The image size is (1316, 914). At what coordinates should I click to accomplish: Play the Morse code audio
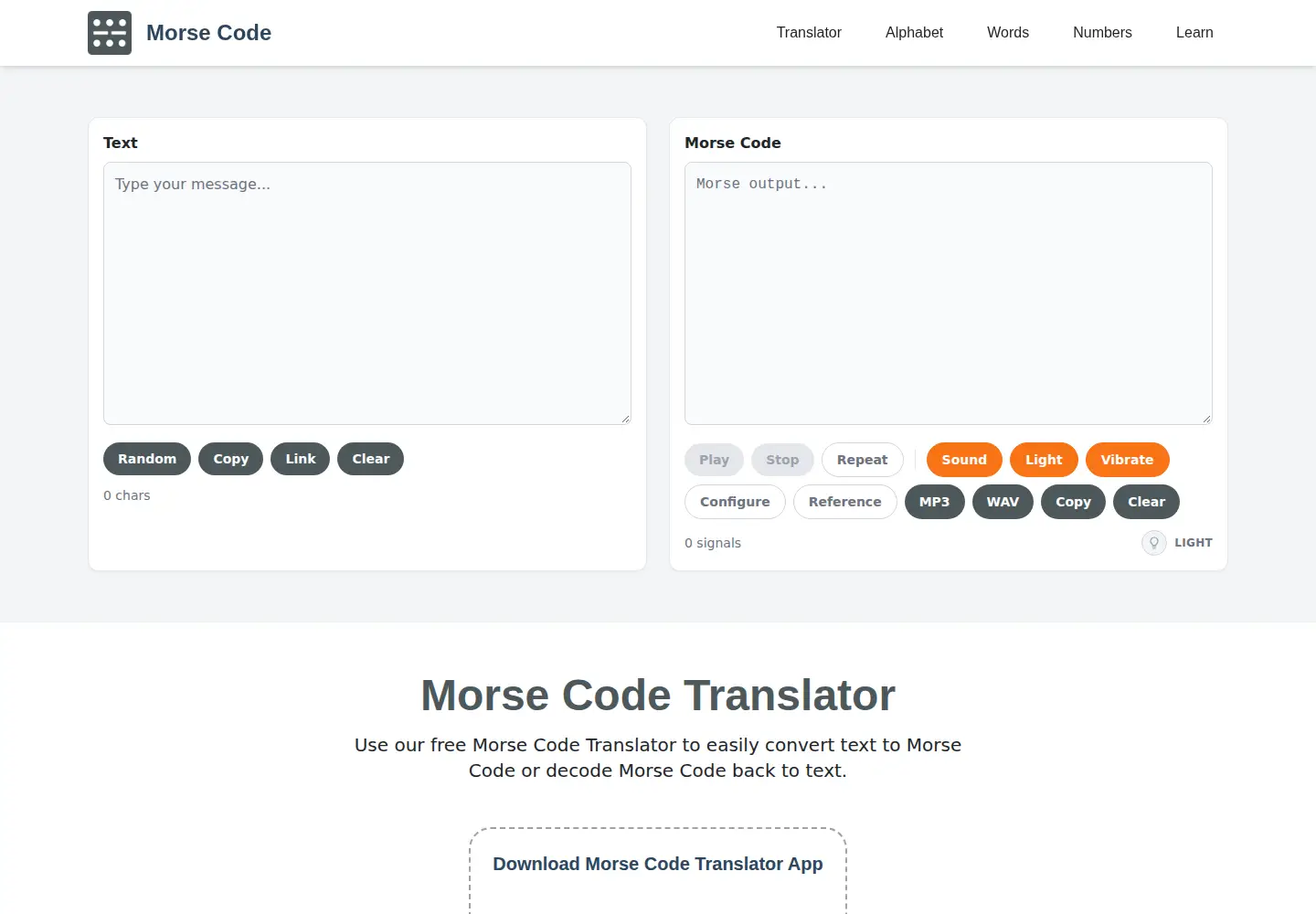click(x=715, y=460)
